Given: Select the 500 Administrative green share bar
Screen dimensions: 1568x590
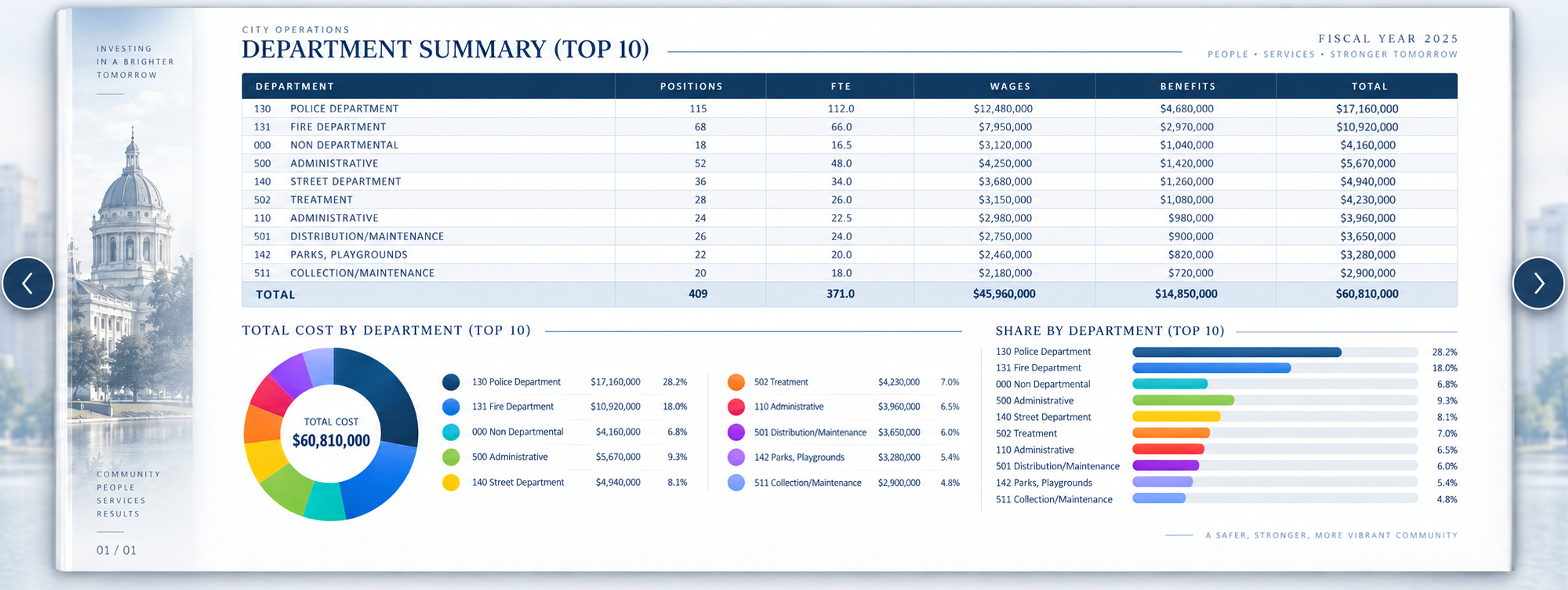Looking at the screenshot, I should click(x=1183, y=400).
